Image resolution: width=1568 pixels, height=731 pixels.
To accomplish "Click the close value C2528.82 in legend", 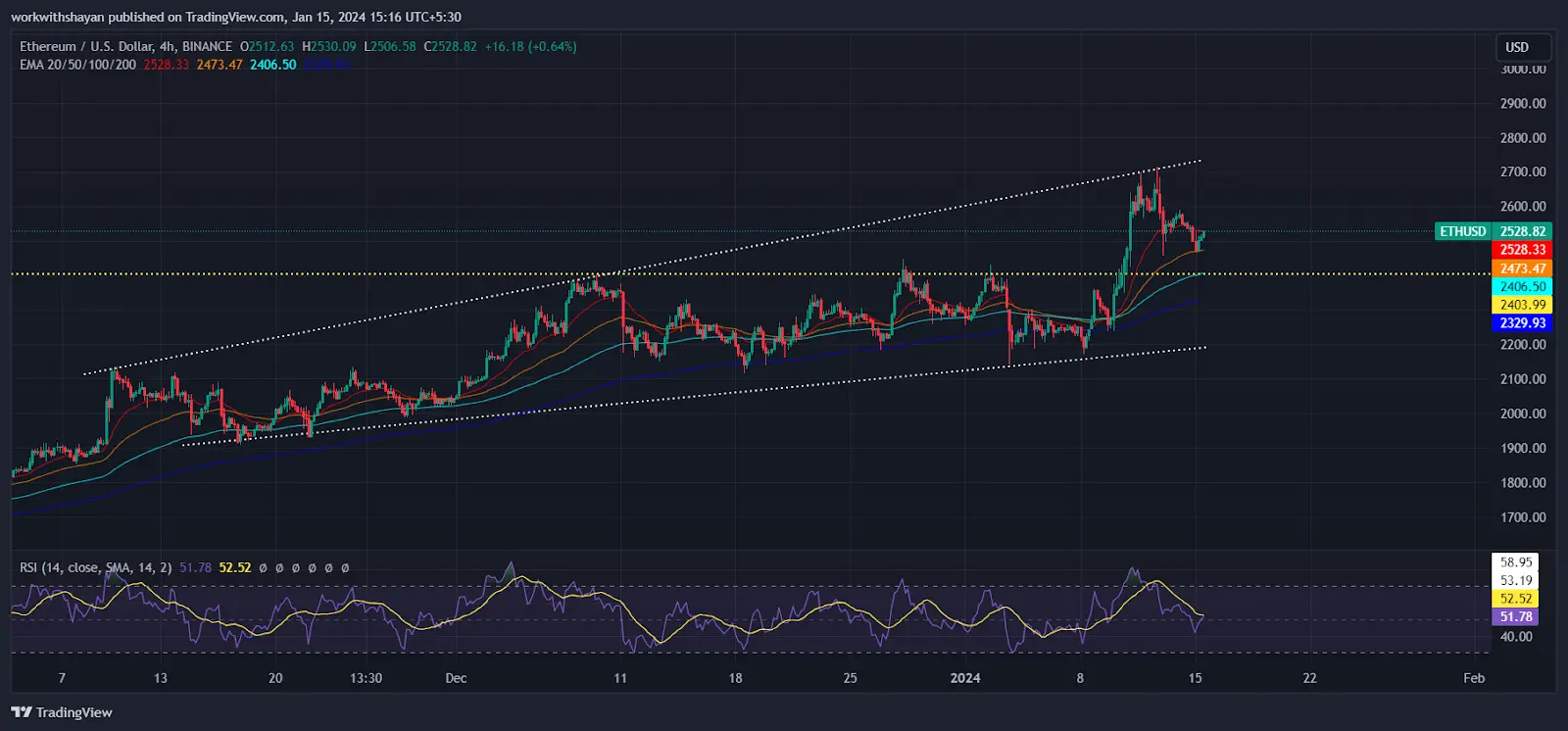I will tap(451, 46).
